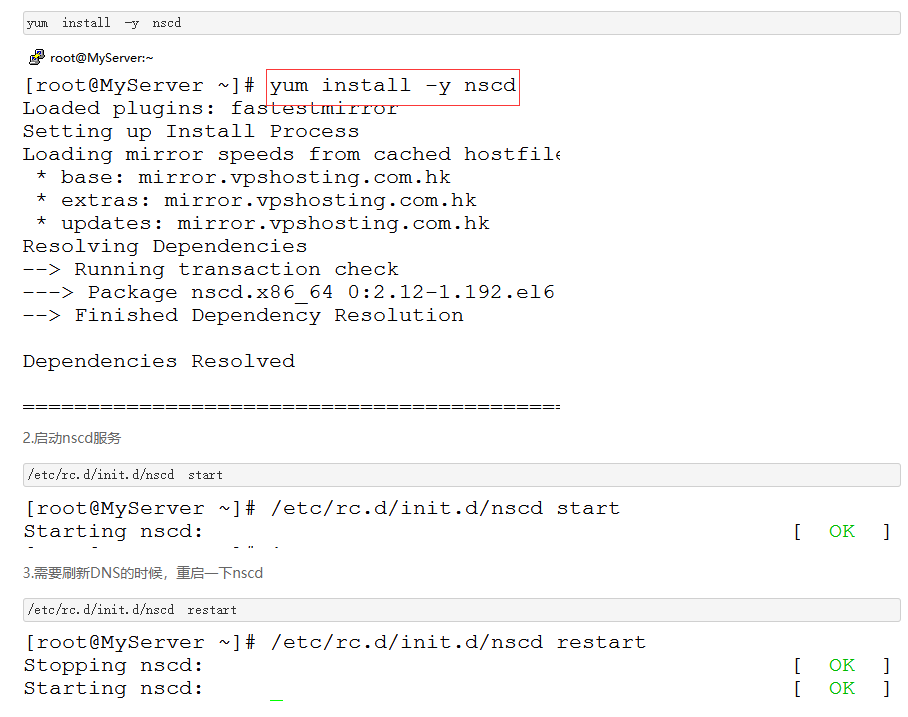Click the red-boxed yum install command

[x=393, y=86]
